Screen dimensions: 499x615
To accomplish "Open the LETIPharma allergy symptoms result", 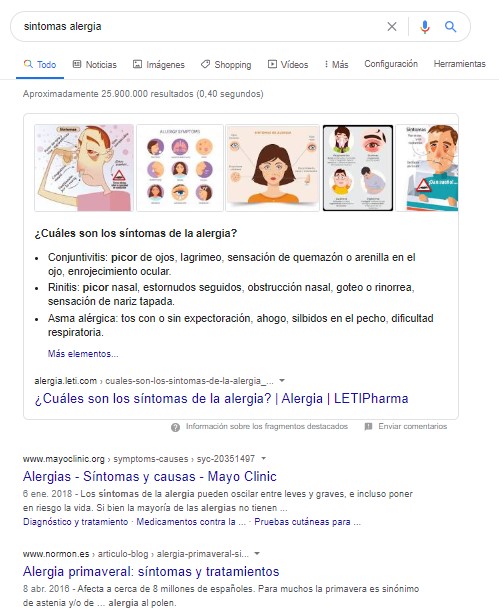I will coord(221,398).
